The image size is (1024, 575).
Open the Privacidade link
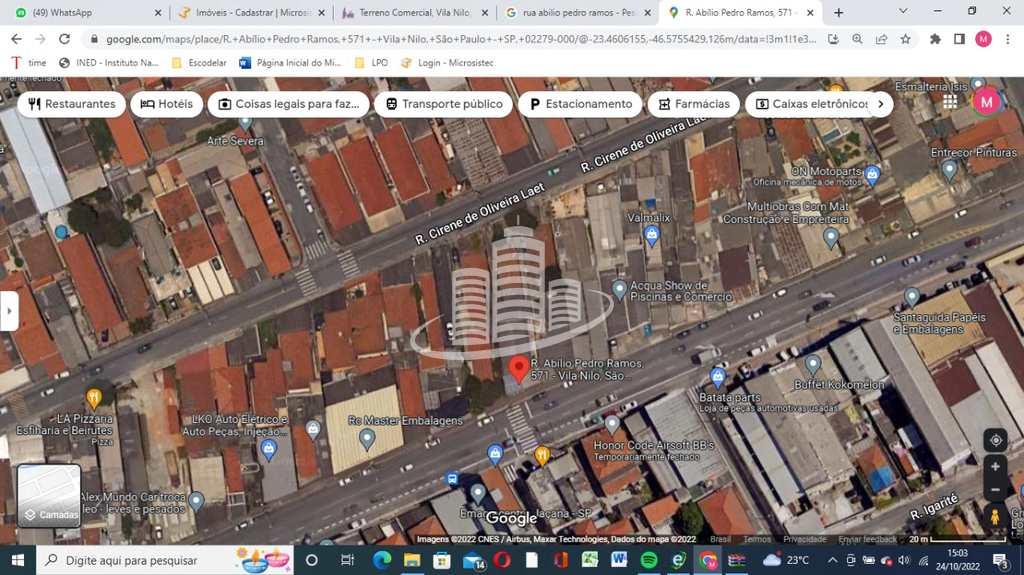pyautogui.click(x=804, y=540)
